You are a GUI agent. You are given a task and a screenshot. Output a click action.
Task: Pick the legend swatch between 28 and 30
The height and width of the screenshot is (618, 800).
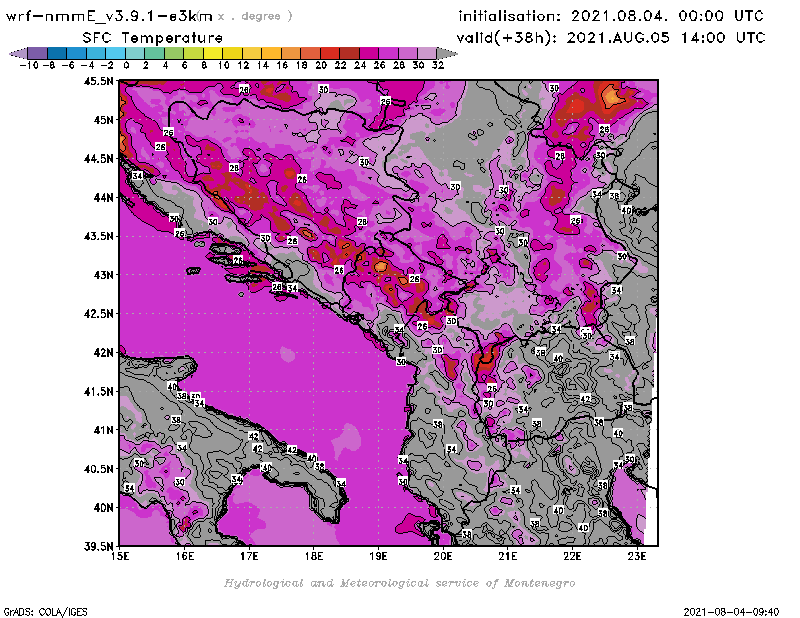[408, 53]
